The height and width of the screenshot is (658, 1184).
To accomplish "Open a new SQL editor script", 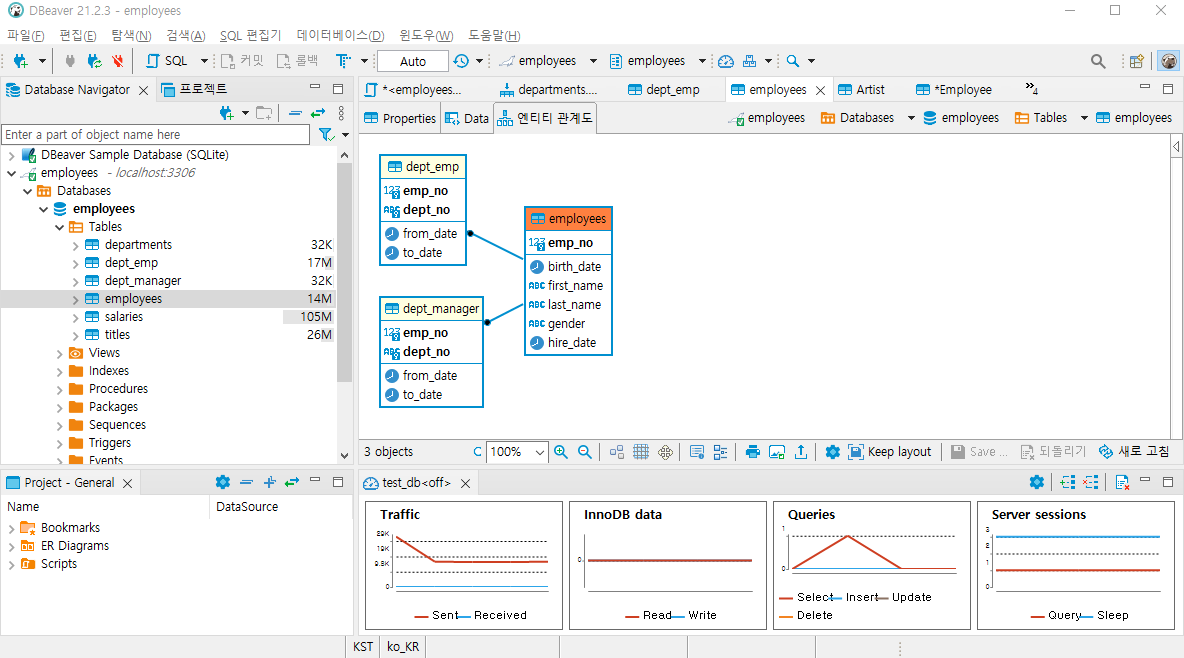I will pyautogui.click(x=167, y=61).
